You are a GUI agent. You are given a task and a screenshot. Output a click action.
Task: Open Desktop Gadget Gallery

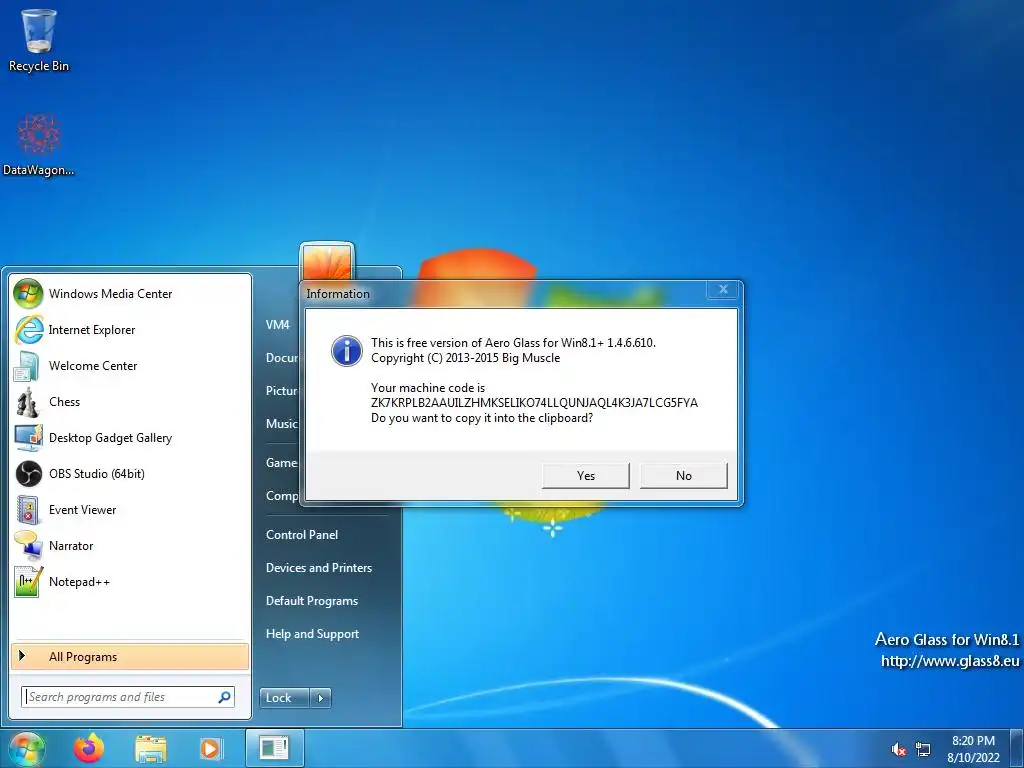click(x=129, y=438)
